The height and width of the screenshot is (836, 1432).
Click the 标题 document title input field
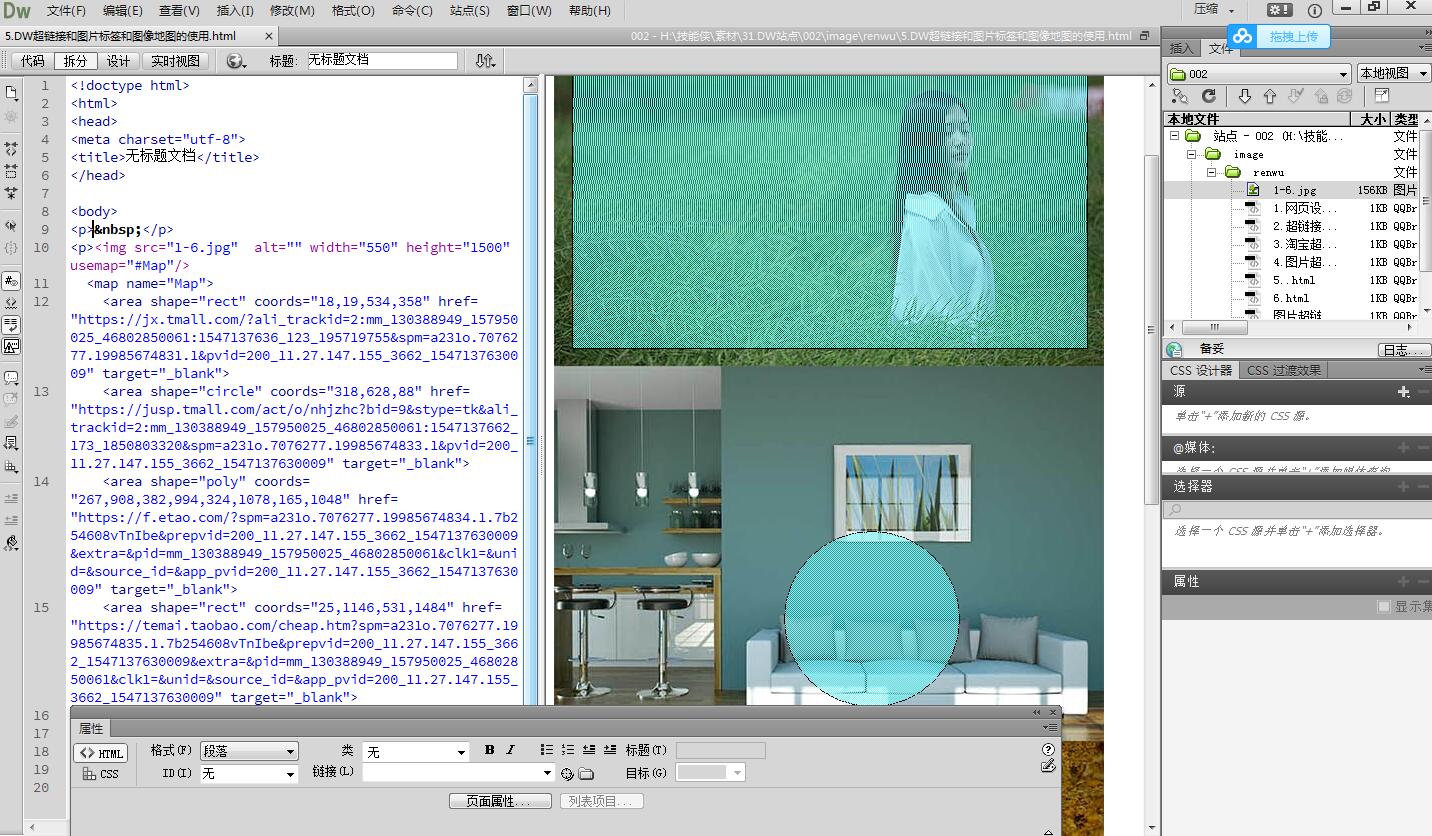click(380, 61)
